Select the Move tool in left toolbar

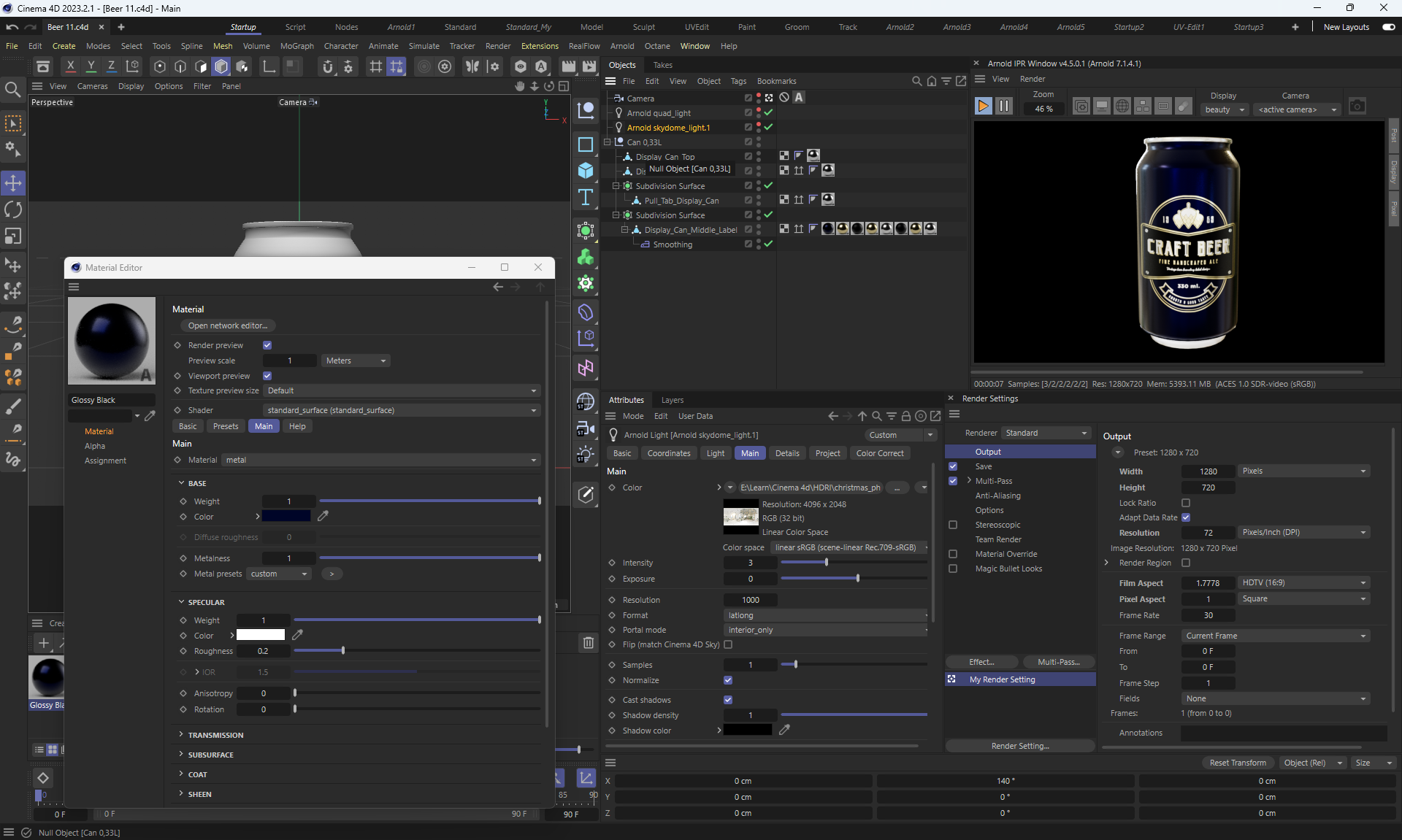[x=13, y=182]
